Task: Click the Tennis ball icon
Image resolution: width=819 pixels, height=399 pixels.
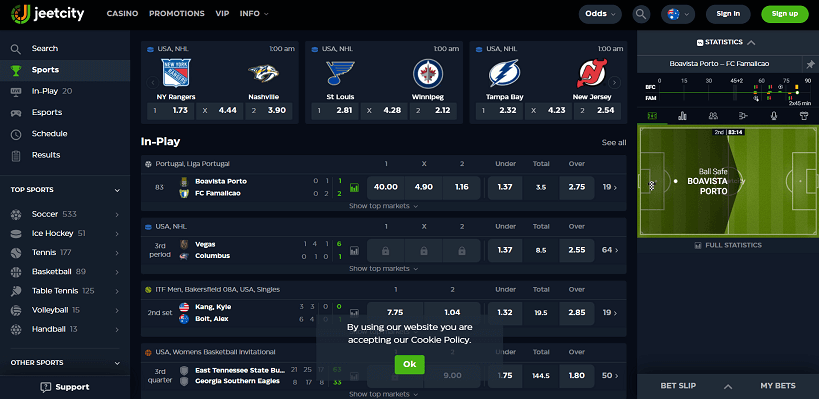Action: 16,253
